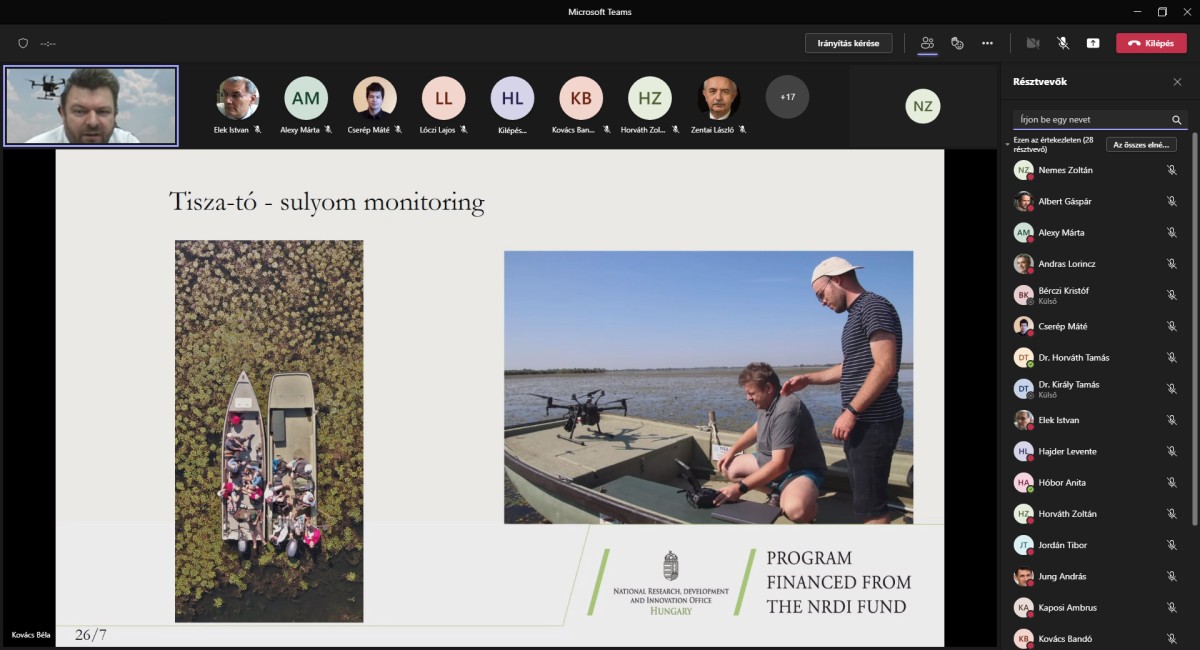This screenshot has height=650, width=1200.
Task: Click the shield security icon
Action: pos(23,43)
